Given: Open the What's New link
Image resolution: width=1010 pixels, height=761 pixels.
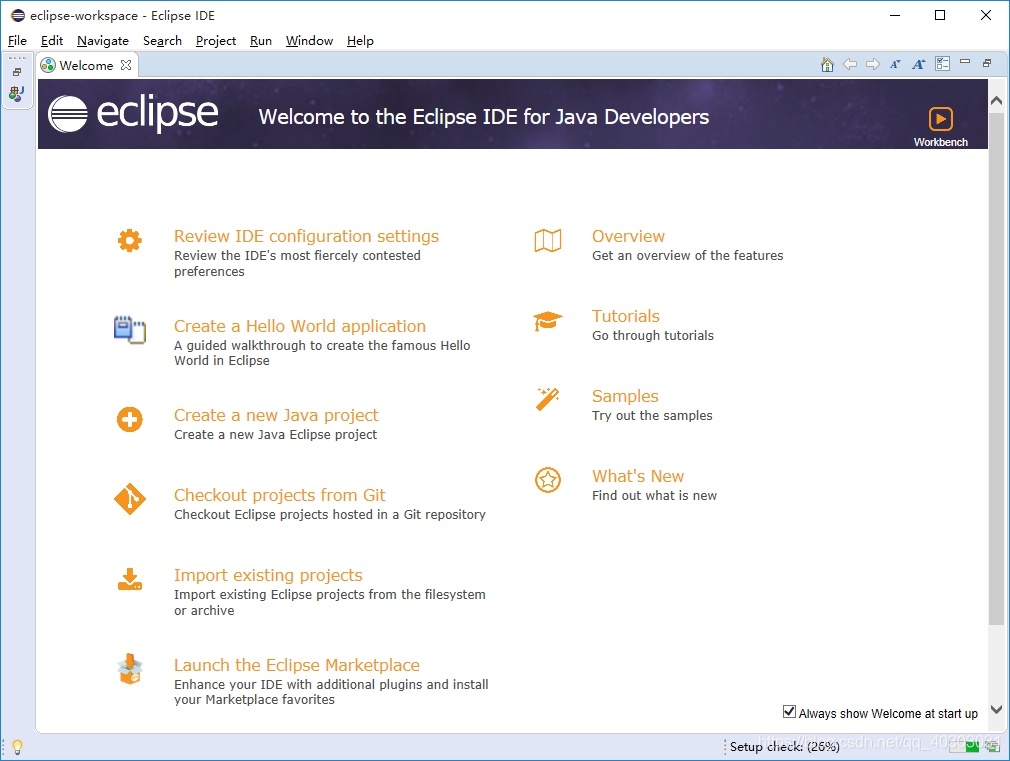Looking at the screenshot, I should [x=638, y=476].
